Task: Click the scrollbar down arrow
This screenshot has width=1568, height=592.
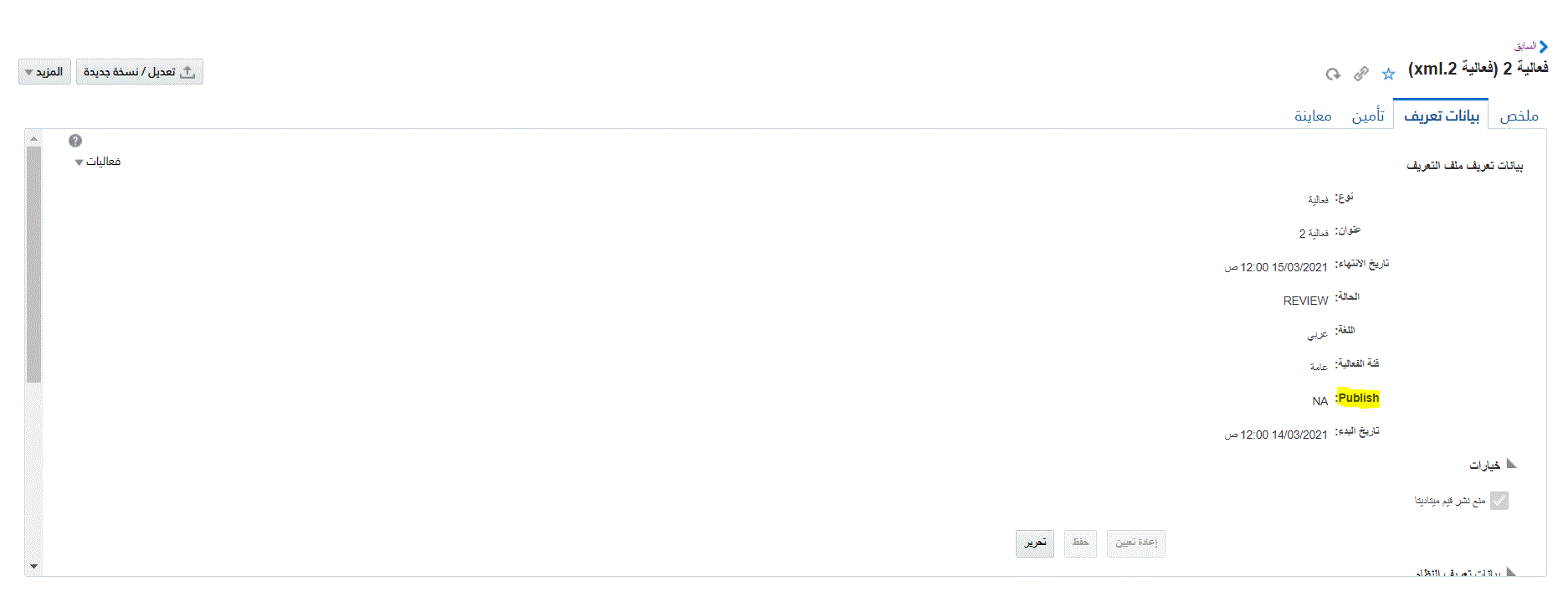Action: click(x=33, y=566)
